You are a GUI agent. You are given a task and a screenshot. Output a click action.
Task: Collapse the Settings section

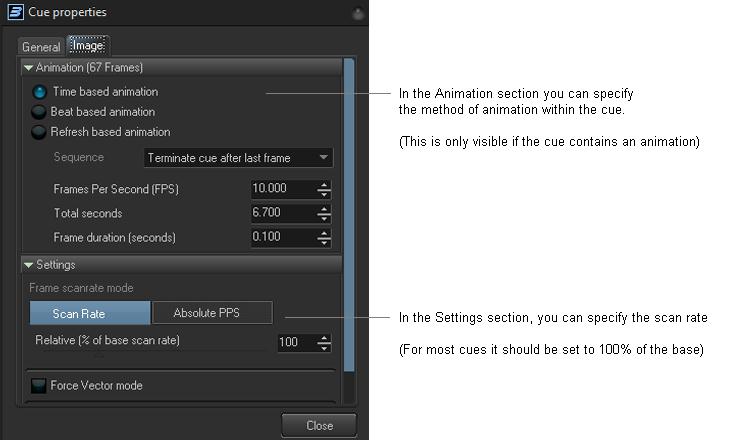pos(28,265)
